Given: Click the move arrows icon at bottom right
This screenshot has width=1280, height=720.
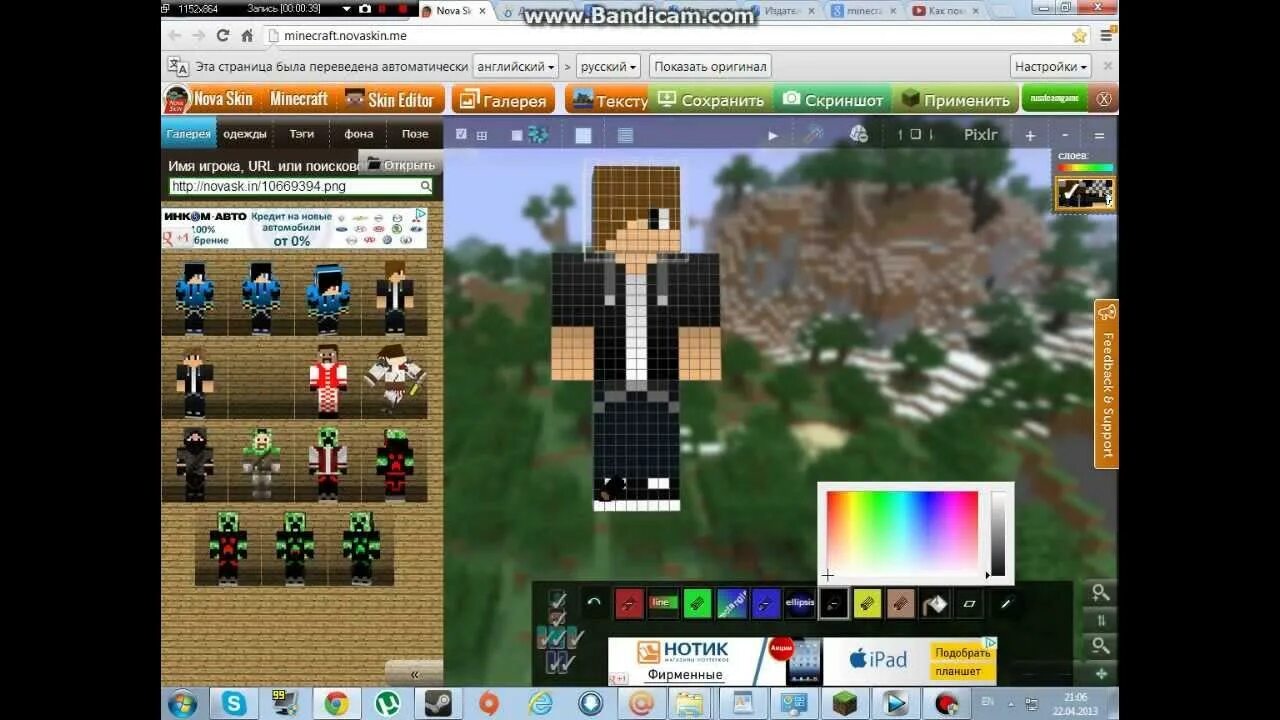Looking at the screenshot, I should [1101, 674].
